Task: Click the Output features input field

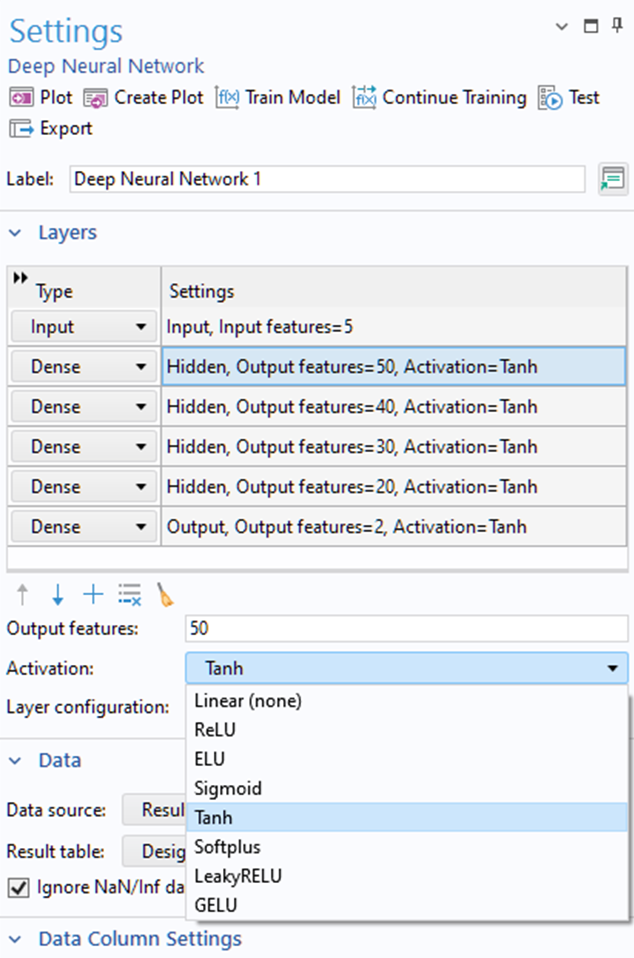Action: pos(400,629)
